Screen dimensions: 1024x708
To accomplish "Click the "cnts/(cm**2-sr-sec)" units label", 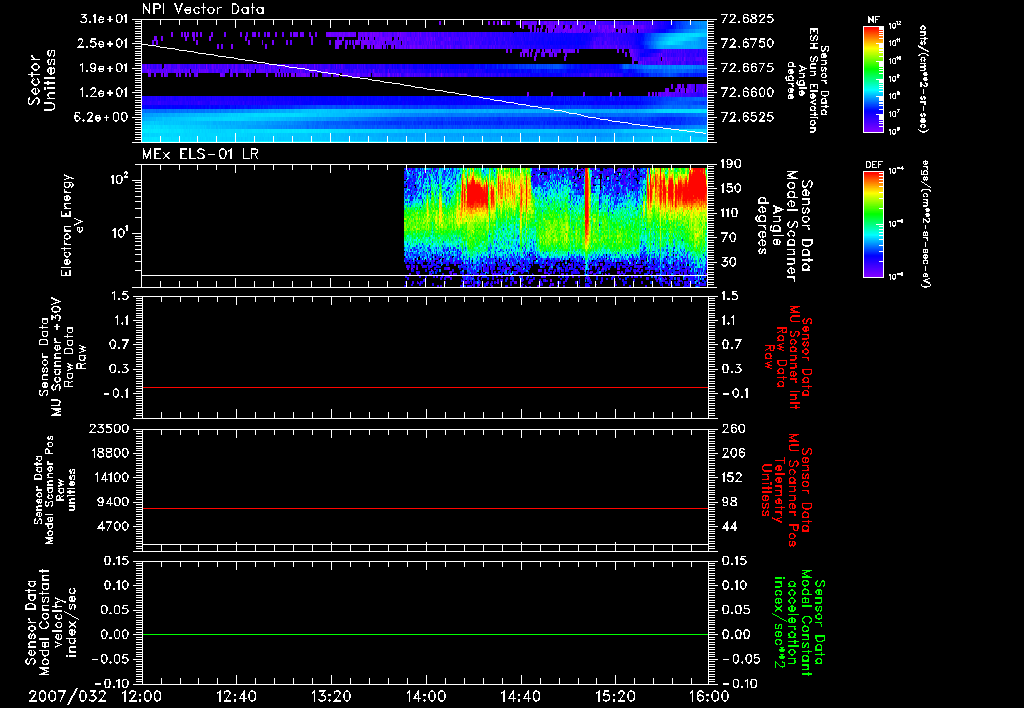I will [x=923, y=78].
